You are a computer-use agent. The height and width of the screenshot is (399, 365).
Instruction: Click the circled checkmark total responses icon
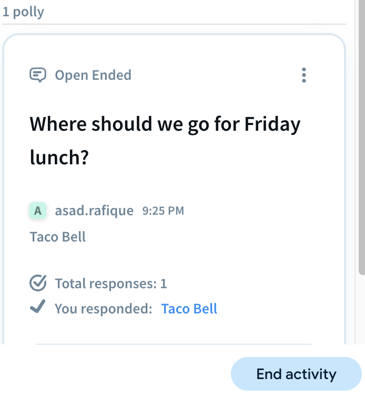(x=38, y=283)
